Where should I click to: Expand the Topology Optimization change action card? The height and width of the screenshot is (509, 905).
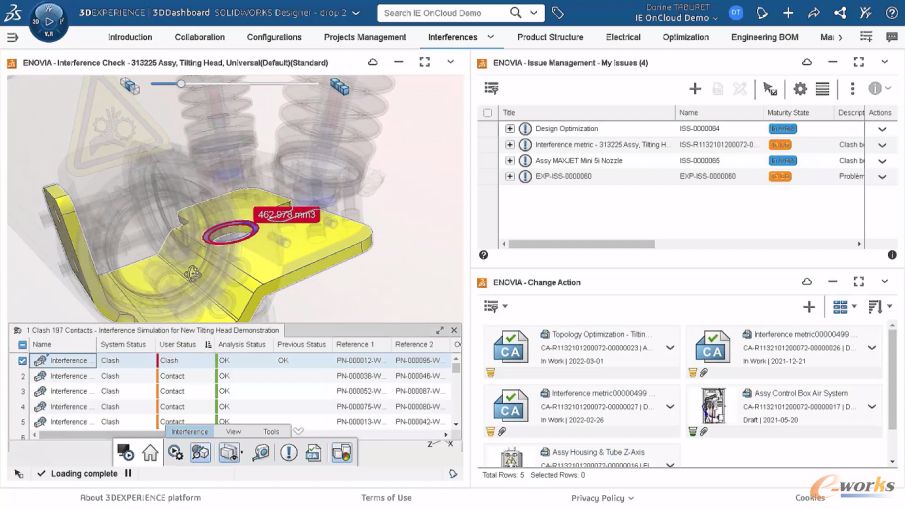670,348
